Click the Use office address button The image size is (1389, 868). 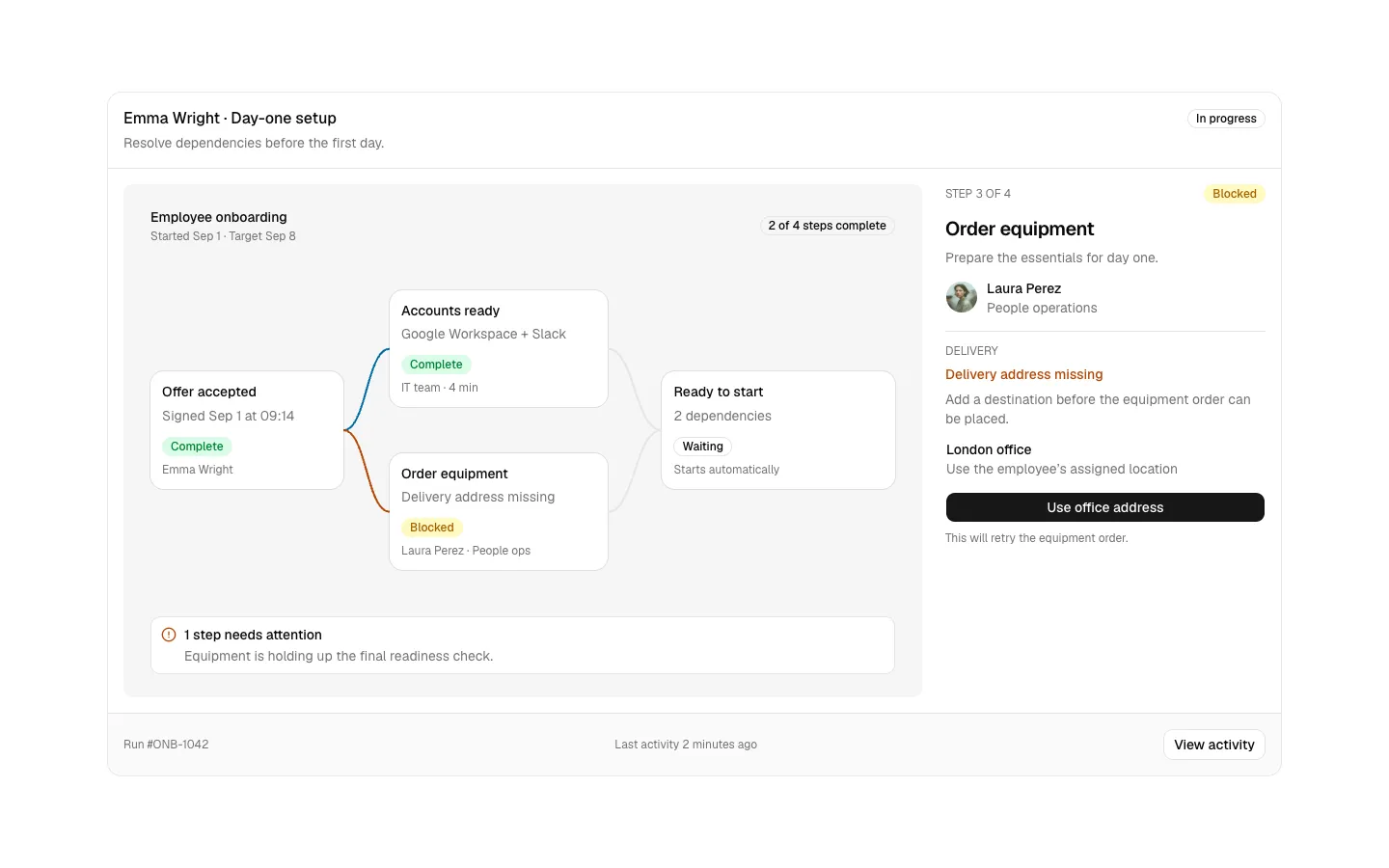tap(1105, 507)
